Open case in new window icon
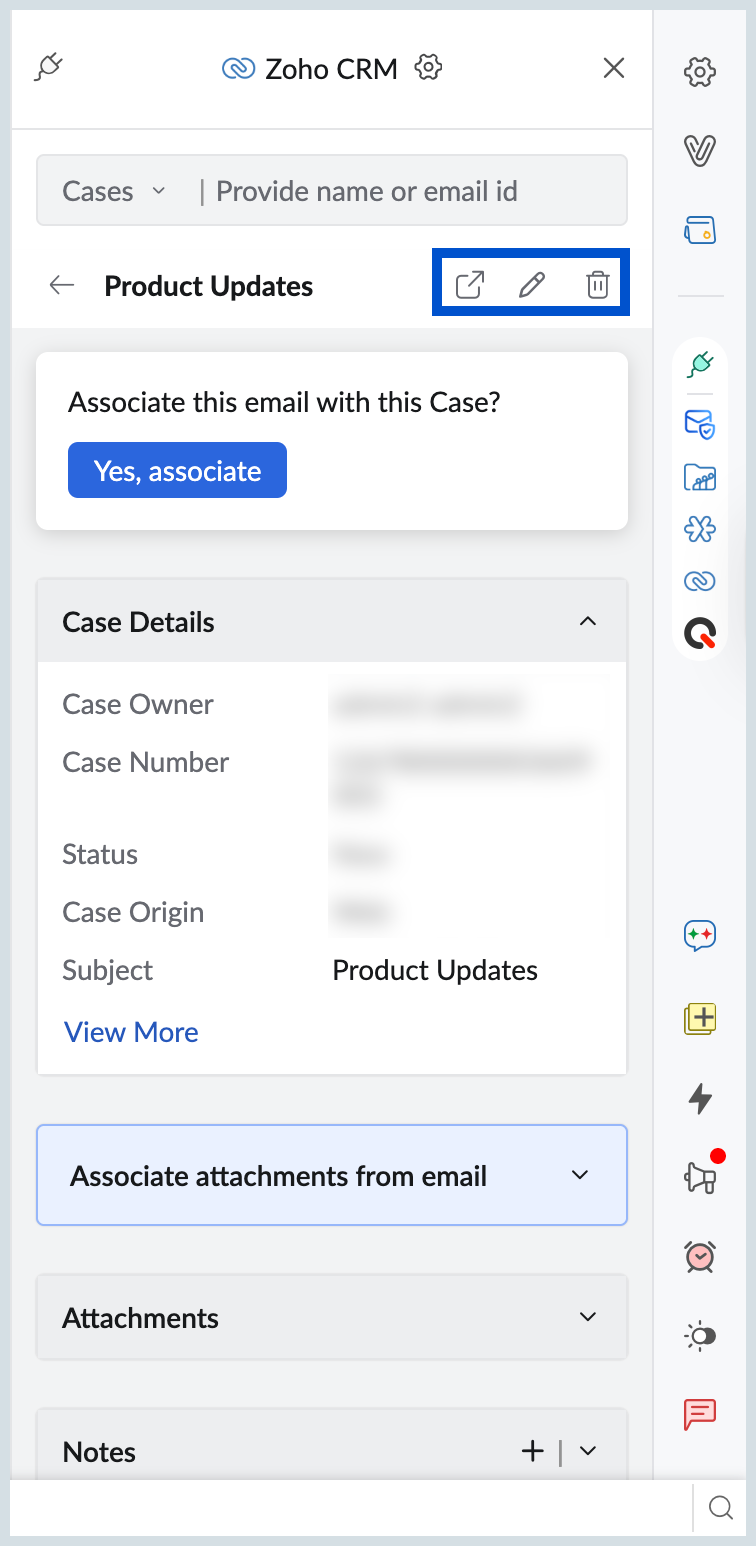756x1546 pixels. (470, 285)
